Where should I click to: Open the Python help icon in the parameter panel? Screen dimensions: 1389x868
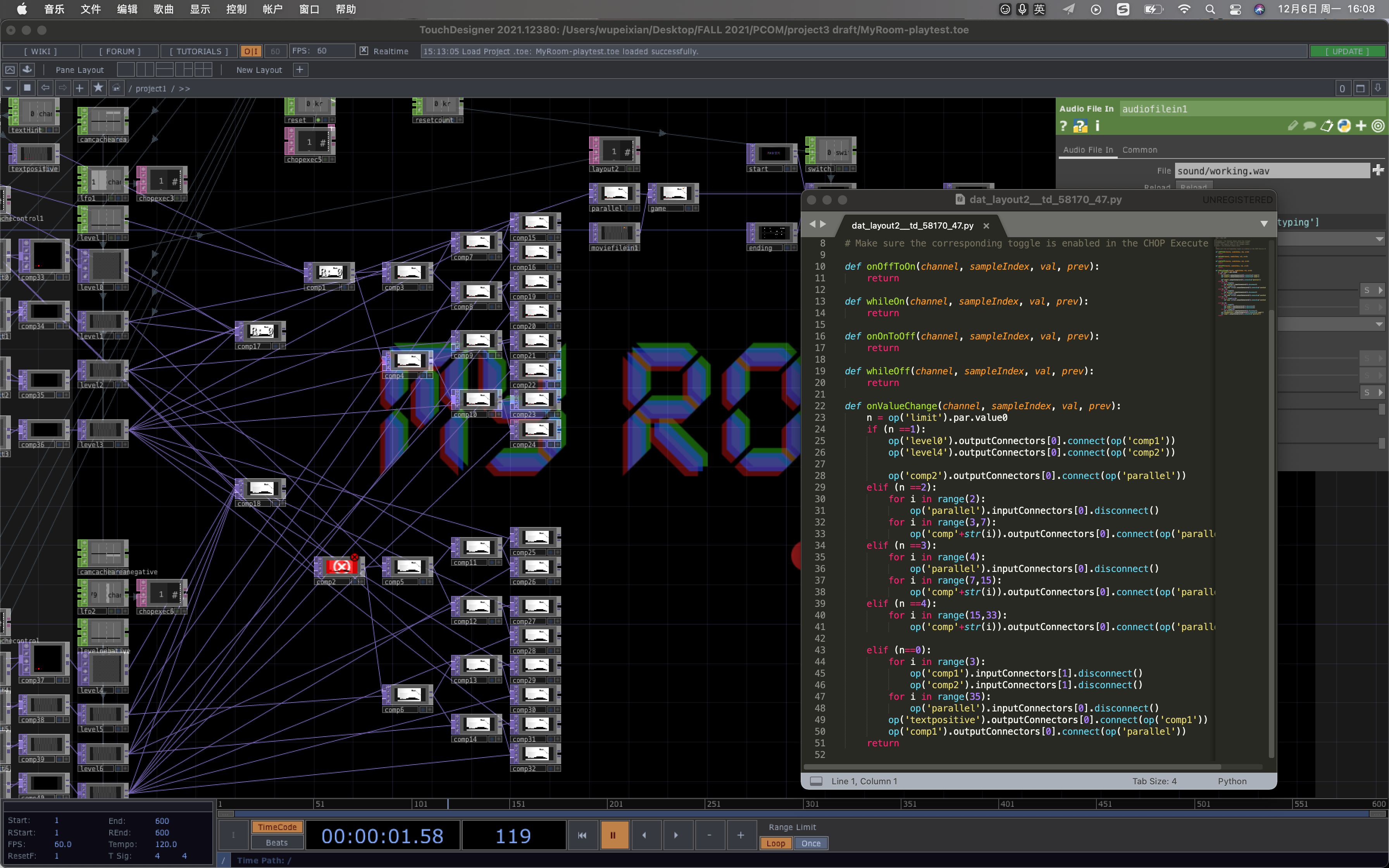[x=1080, y=126]
